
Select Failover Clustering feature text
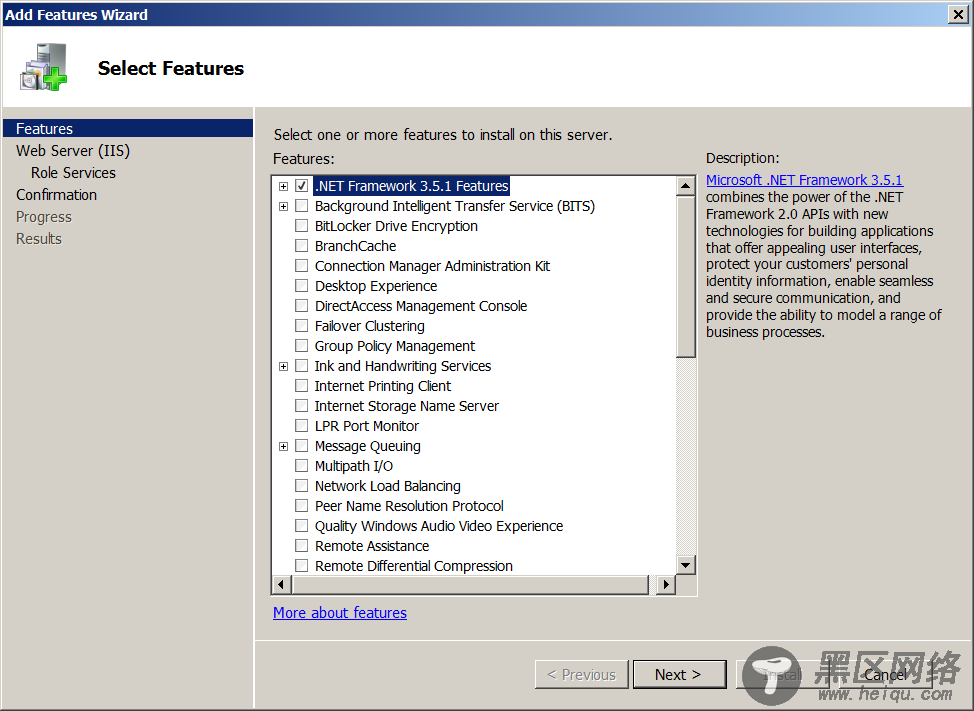click(x=370, y=326)
